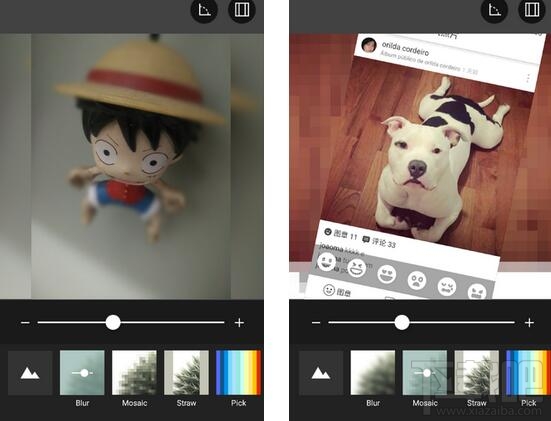Select the Straw thumbnail in right screen
The image size is (551, 421).
pos(477,373)
